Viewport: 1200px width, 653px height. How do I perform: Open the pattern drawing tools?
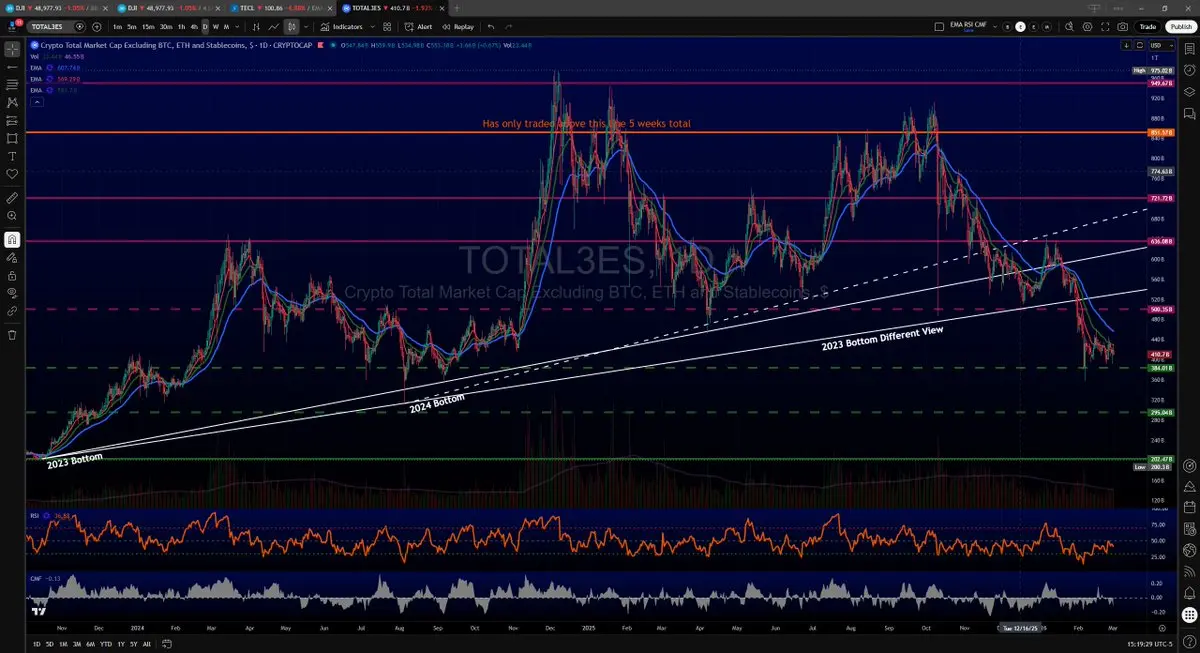12,102
